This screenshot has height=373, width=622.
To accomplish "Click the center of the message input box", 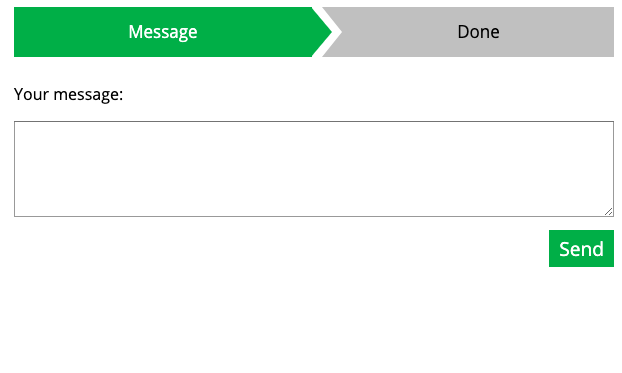I will 314,169.
